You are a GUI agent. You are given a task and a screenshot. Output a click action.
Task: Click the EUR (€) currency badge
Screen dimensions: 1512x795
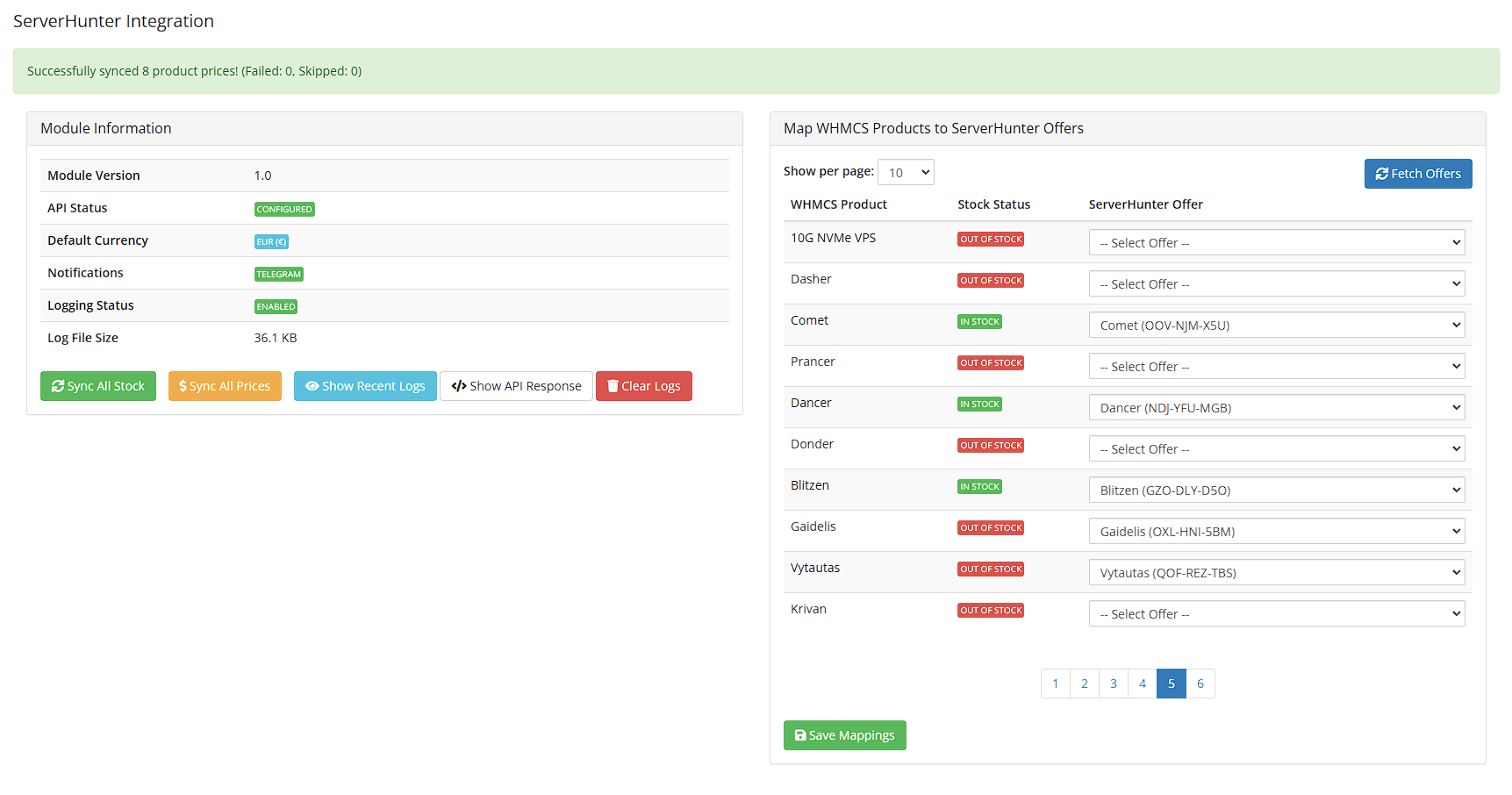(271, 241)
